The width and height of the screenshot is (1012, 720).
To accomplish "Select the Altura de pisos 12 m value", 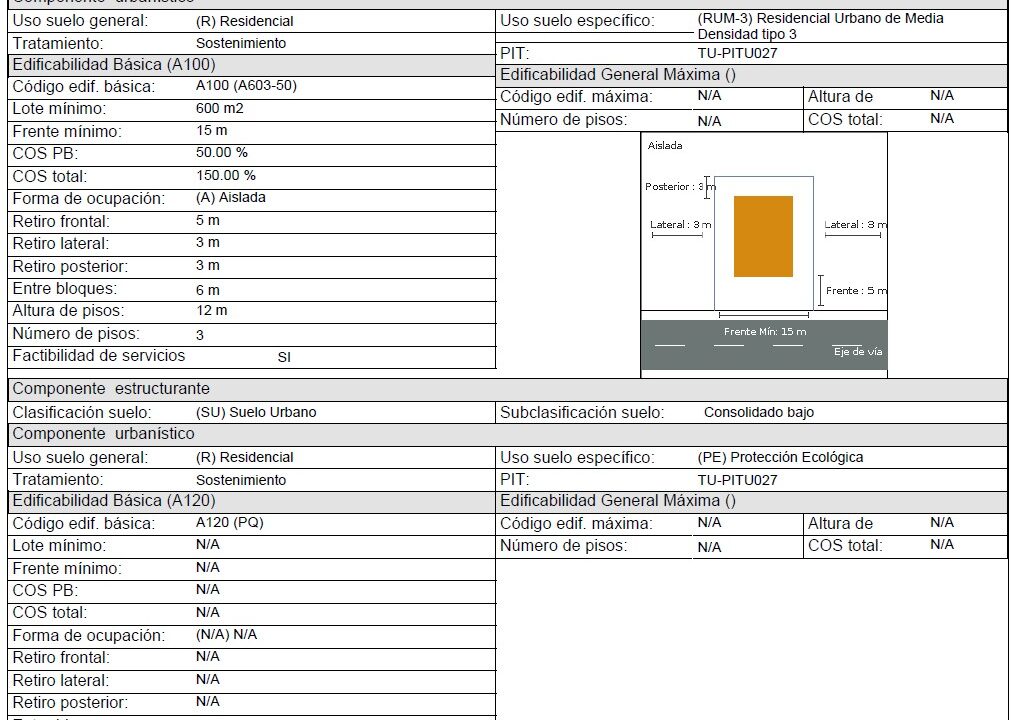I will (212, 310).
